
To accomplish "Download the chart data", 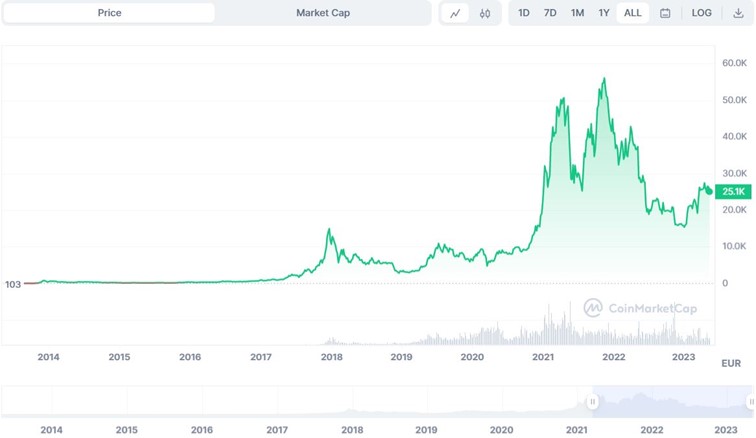I will pos(738,13).
